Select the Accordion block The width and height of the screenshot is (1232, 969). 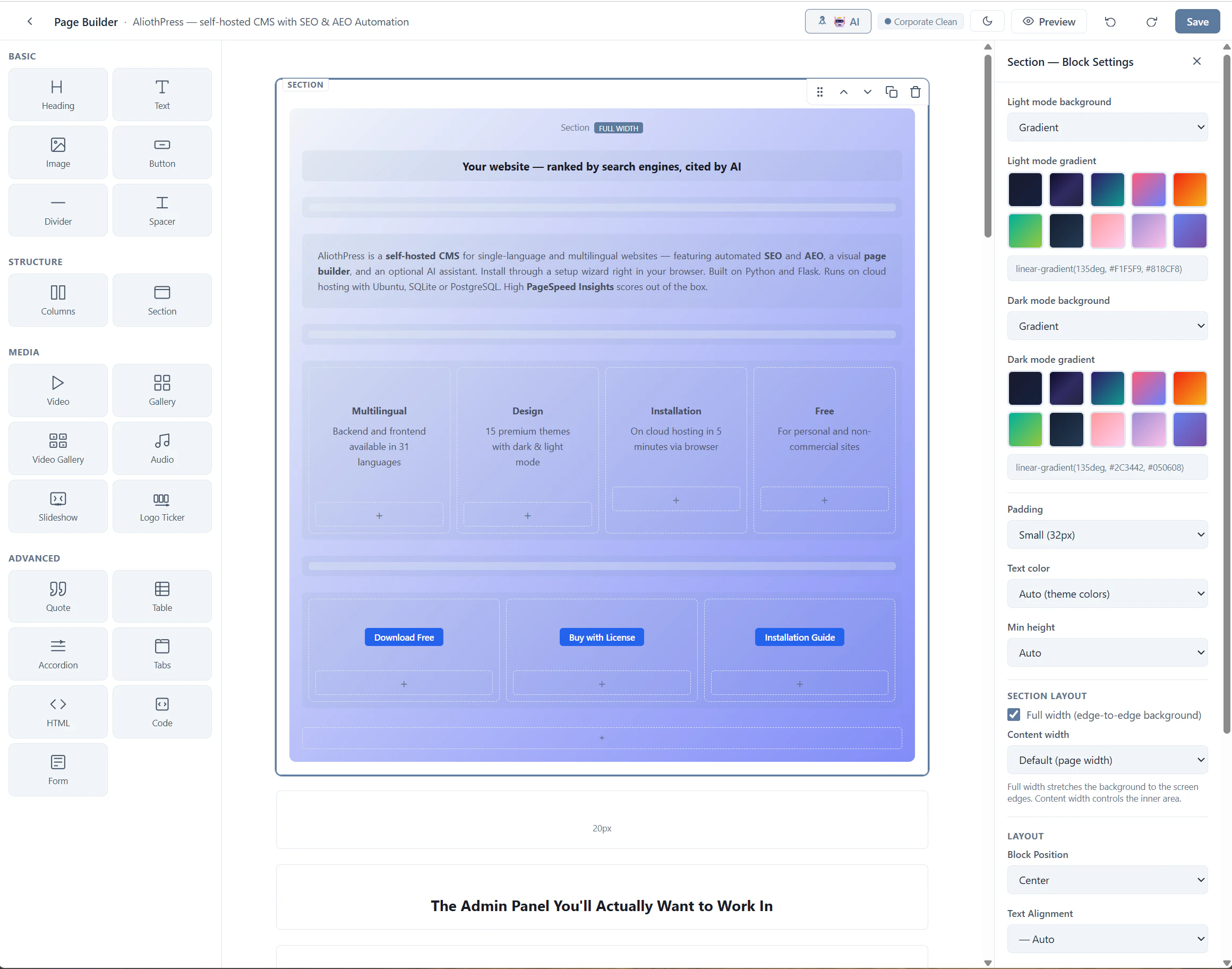point(57,653)
